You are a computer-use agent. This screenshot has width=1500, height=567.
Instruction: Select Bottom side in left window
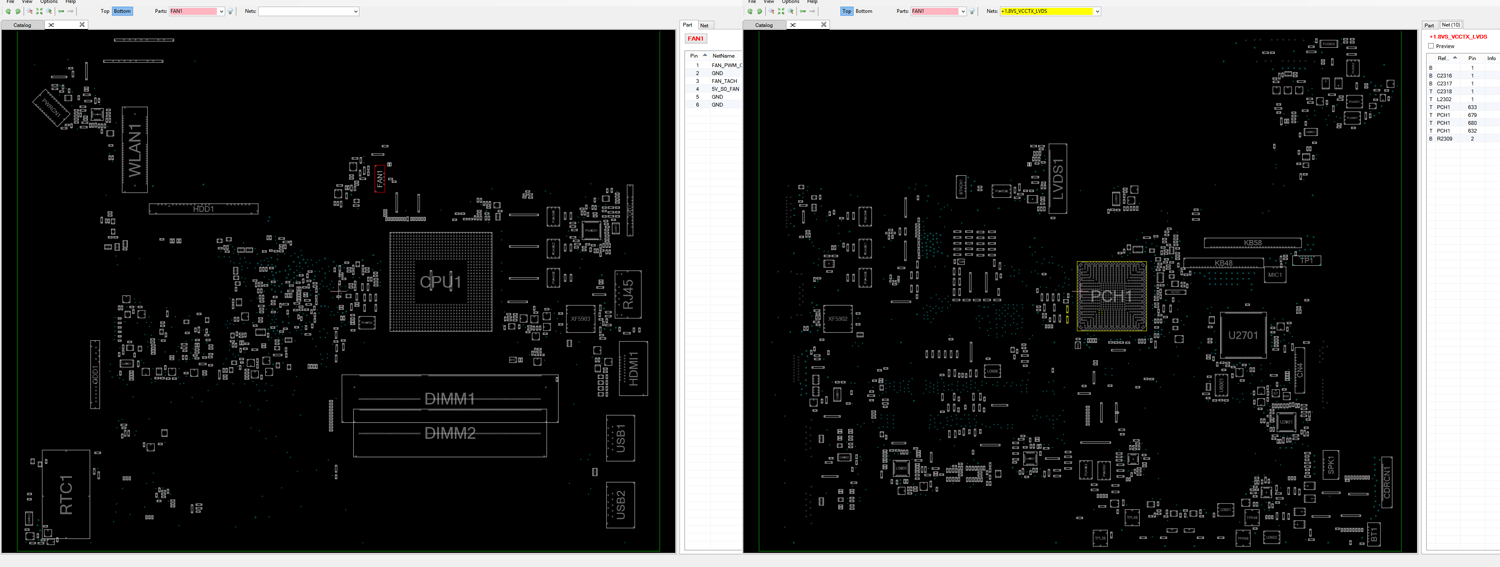point(122,11)
